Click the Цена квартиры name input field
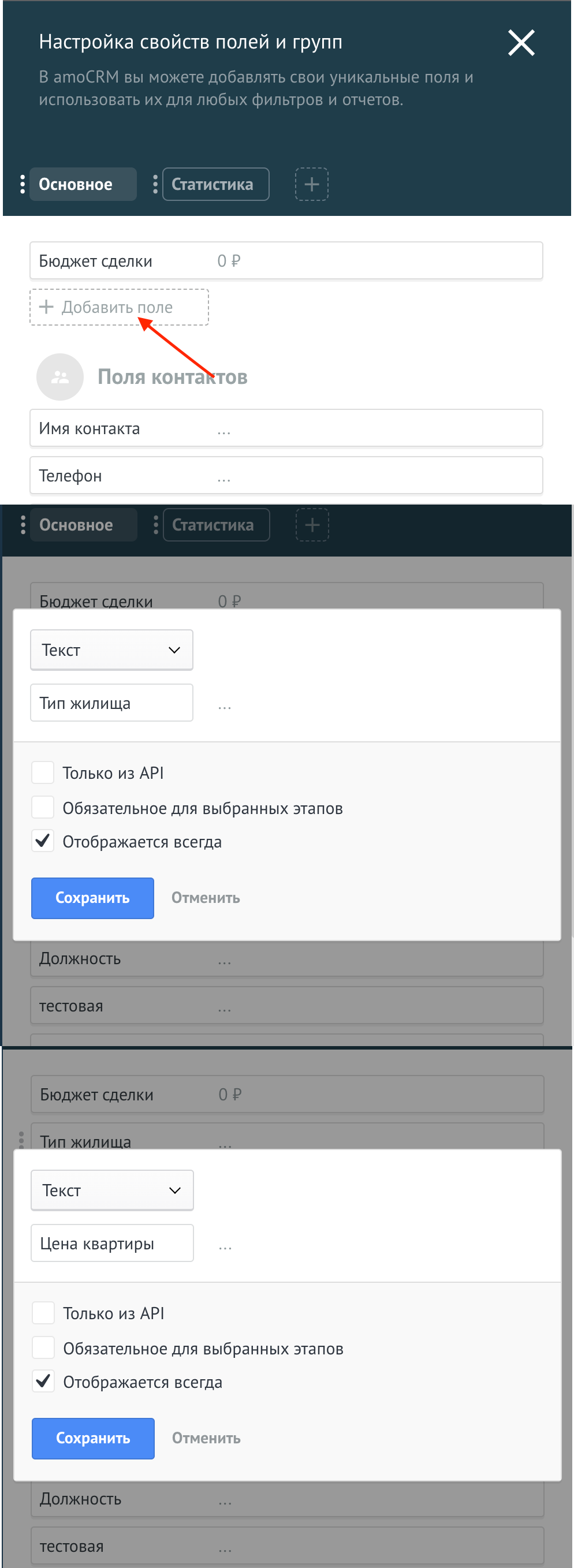The height and width of the screenshot is (1568, 574). click(x=112, y=1243)
